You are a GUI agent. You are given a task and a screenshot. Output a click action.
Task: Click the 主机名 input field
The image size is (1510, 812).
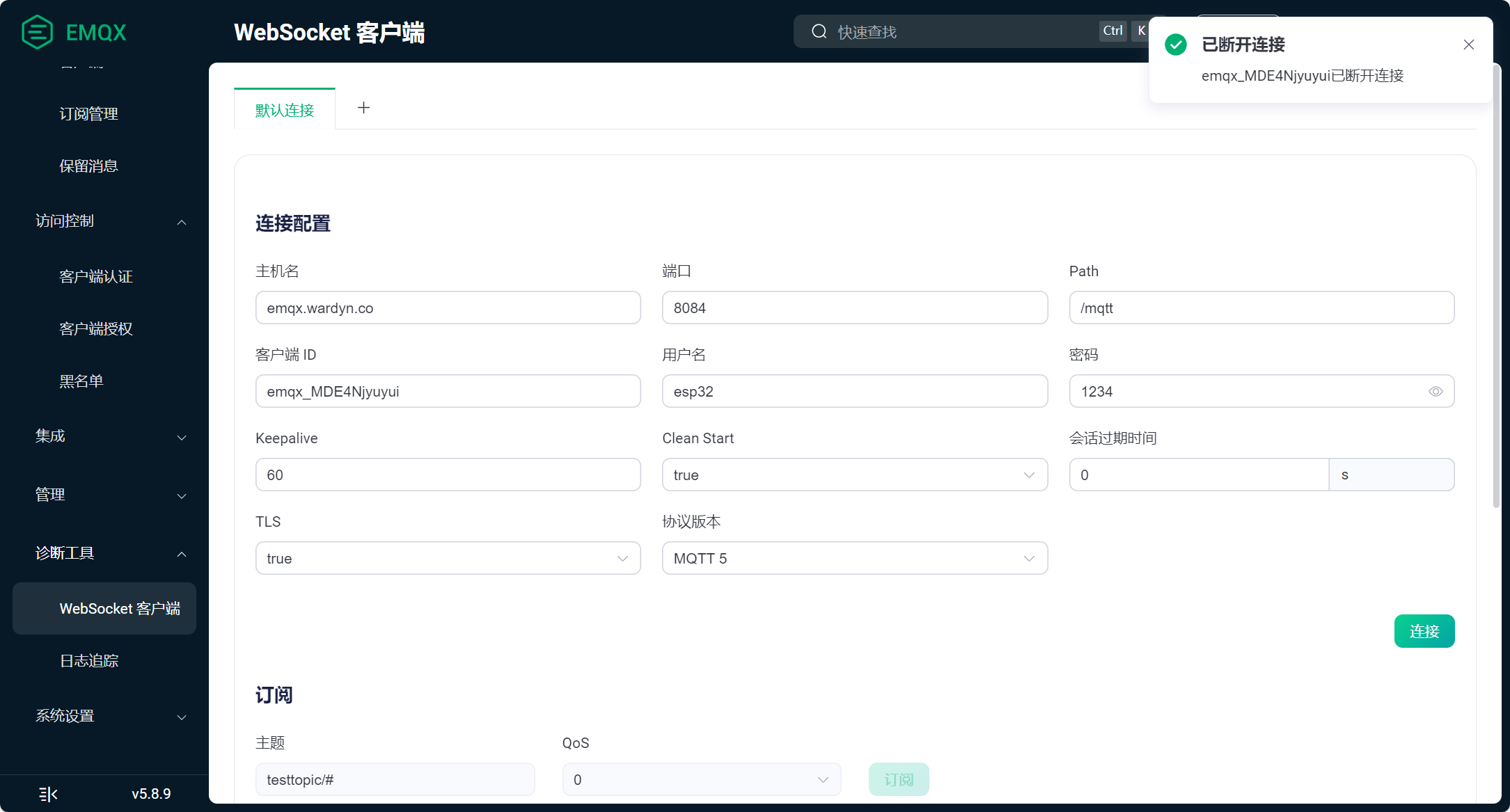click(x=448, y=308)
